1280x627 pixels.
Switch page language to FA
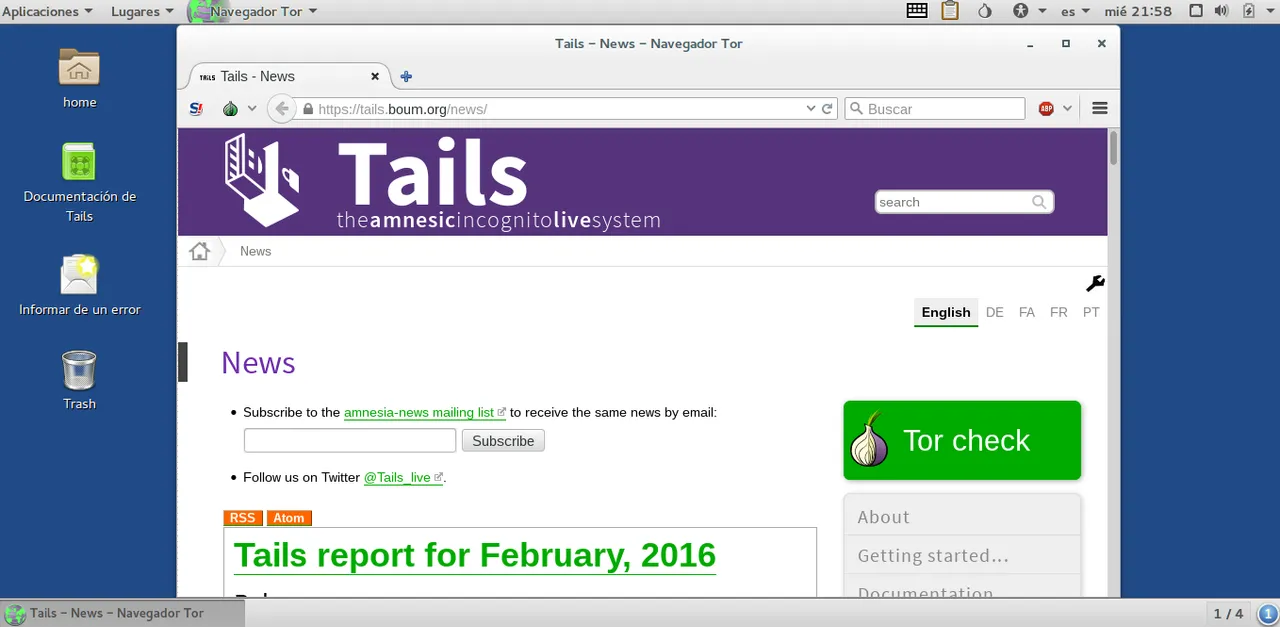pos(1027,312)
